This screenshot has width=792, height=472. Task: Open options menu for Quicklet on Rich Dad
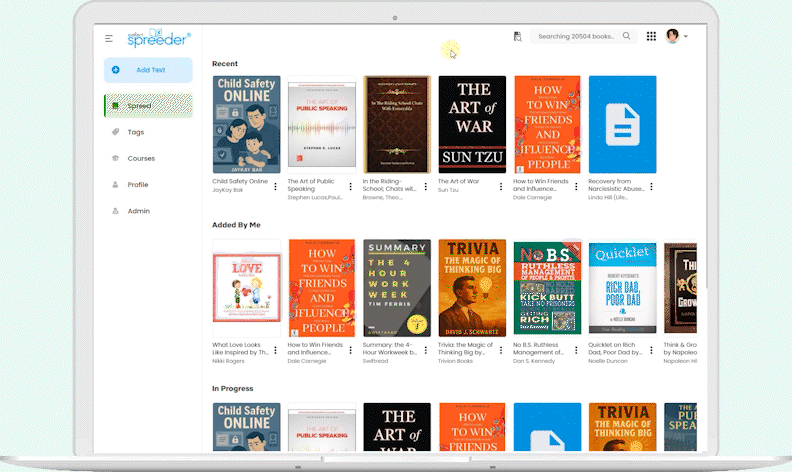(652, 350)
